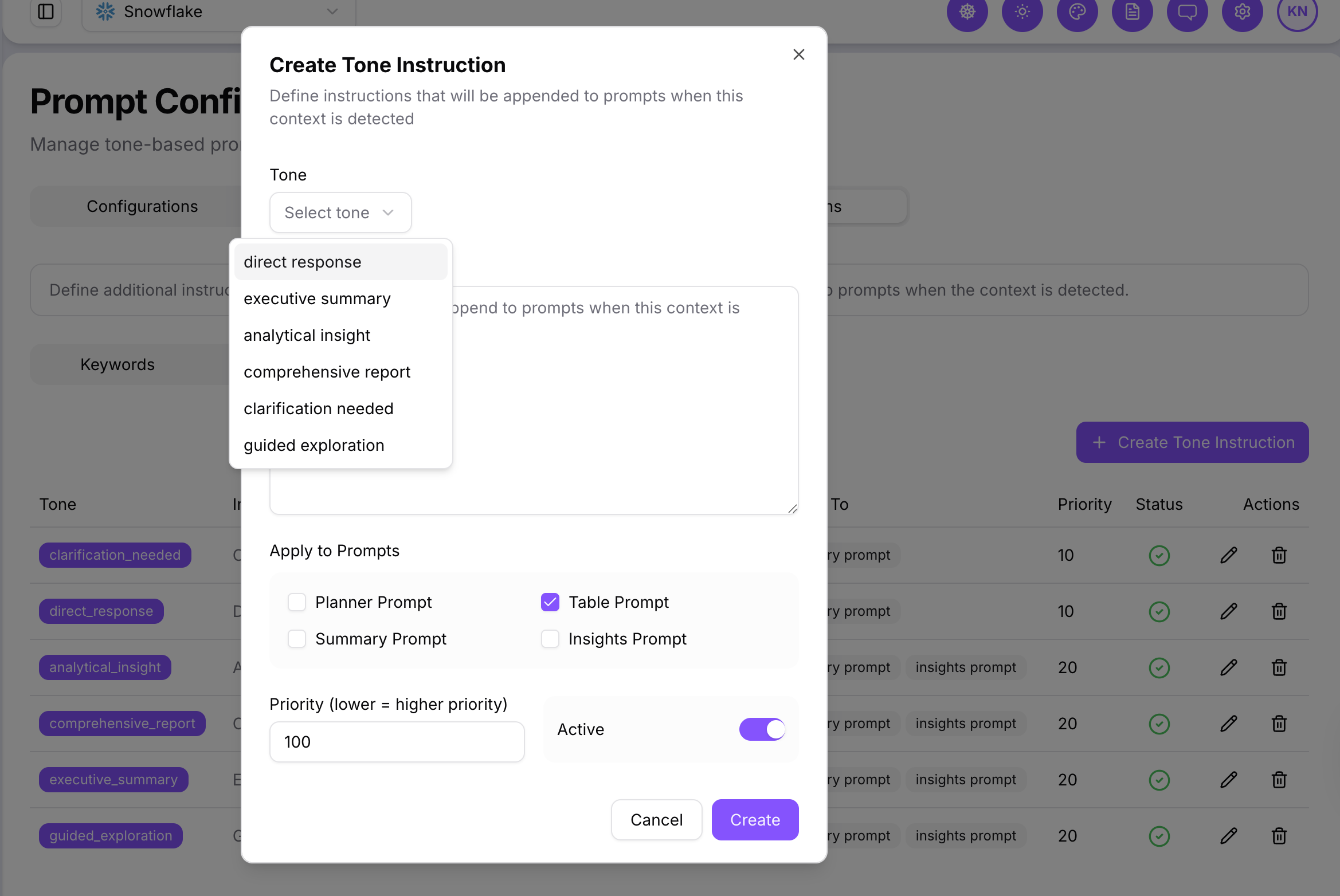The height and width of the screenshot is (896, 1340).
Task: Select executive summary tone option
Action: pyautogui.click(x=317, y=298)
